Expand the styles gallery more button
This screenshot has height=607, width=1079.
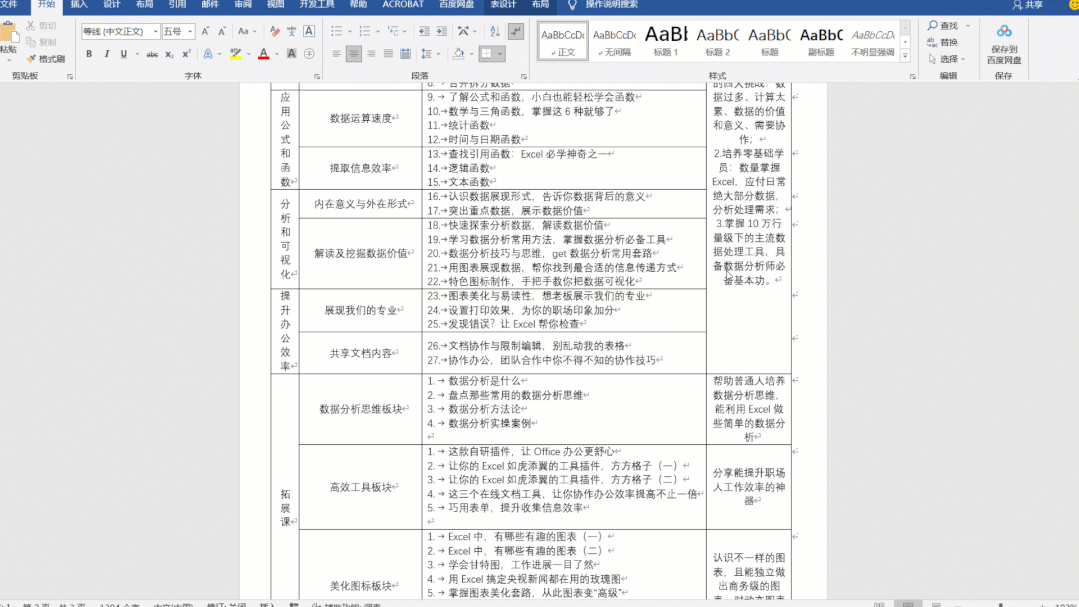[905, 56]
